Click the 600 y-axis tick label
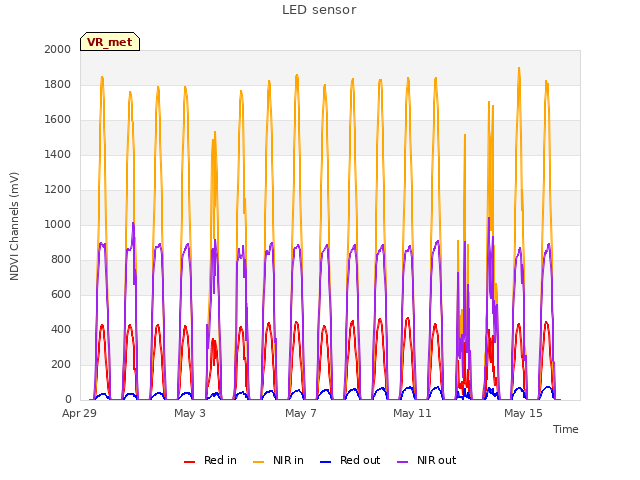Screen dimensions: 640x480 pyautogui.click(x=61, y=294)
